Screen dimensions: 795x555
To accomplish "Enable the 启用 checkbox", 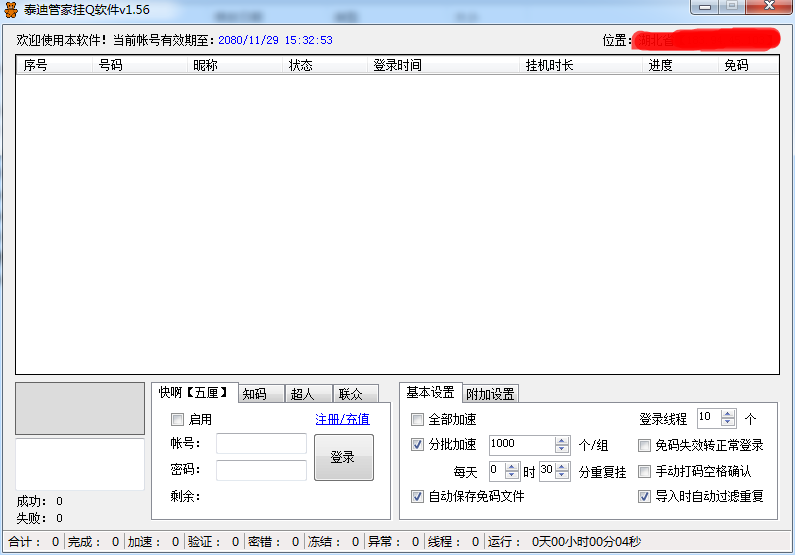I will [x=178, y=420].
